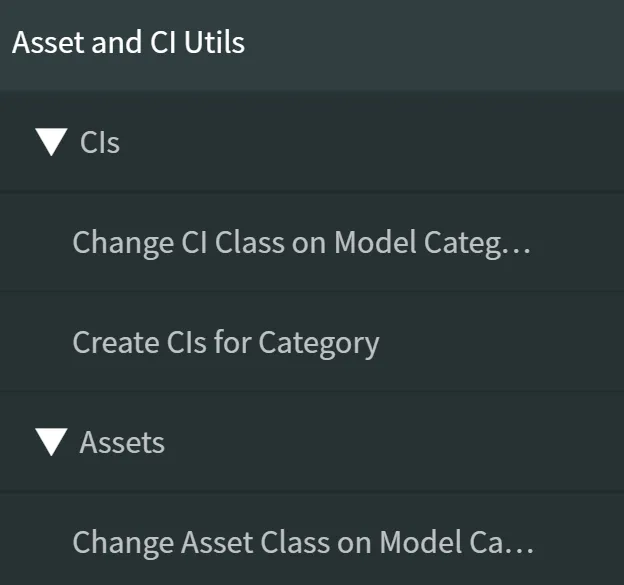
Task: Open Change CI Class on Model Category
Action: coord(301,242)
